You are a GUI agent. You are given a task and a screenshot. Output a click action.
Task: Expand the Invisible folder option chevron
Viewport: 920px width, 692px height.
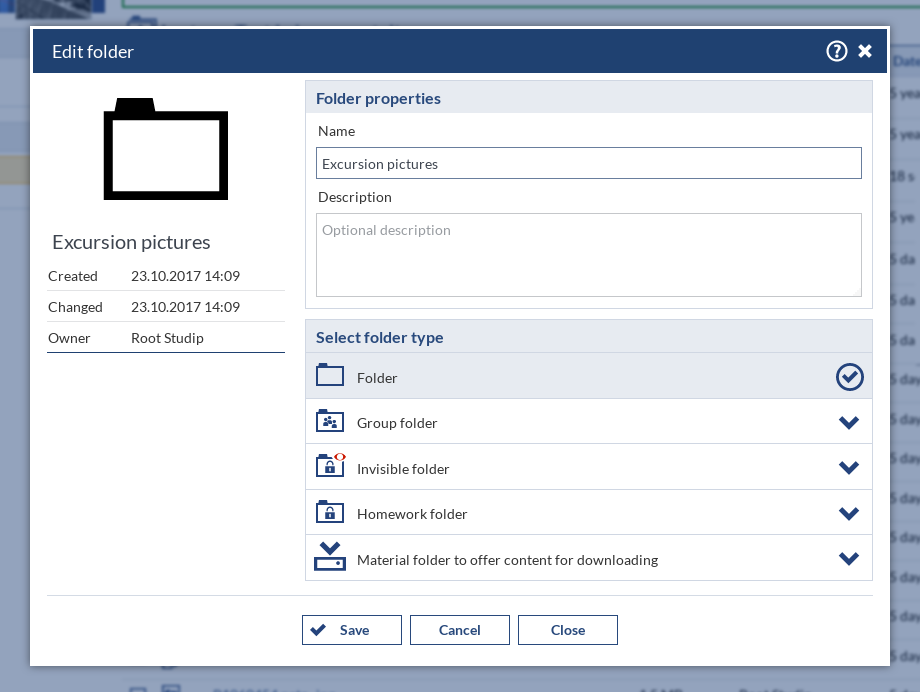pos(849,468)
